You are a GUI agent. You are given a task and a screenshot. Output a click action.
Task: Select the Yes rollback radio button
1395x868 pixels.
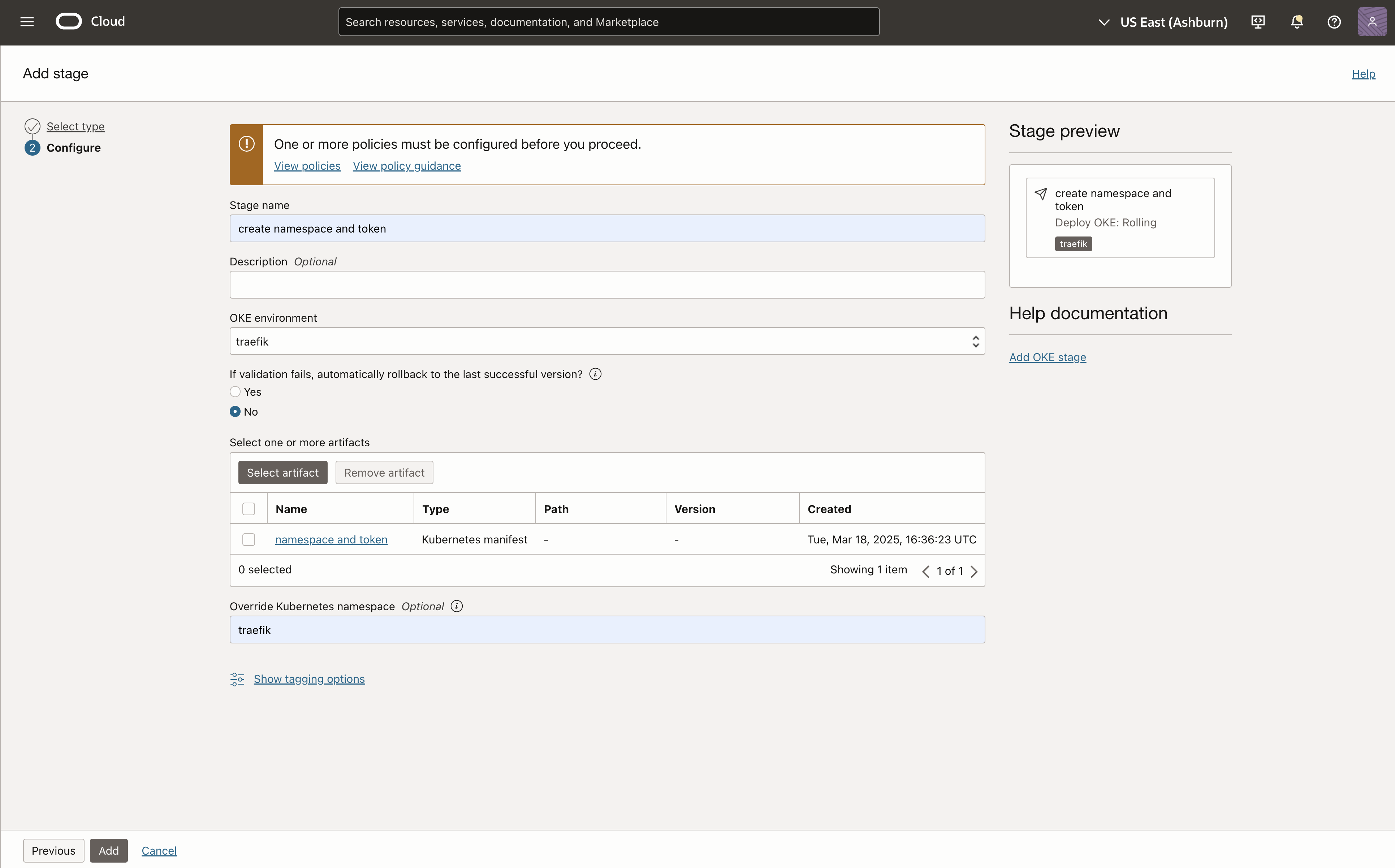pos(235,392)
